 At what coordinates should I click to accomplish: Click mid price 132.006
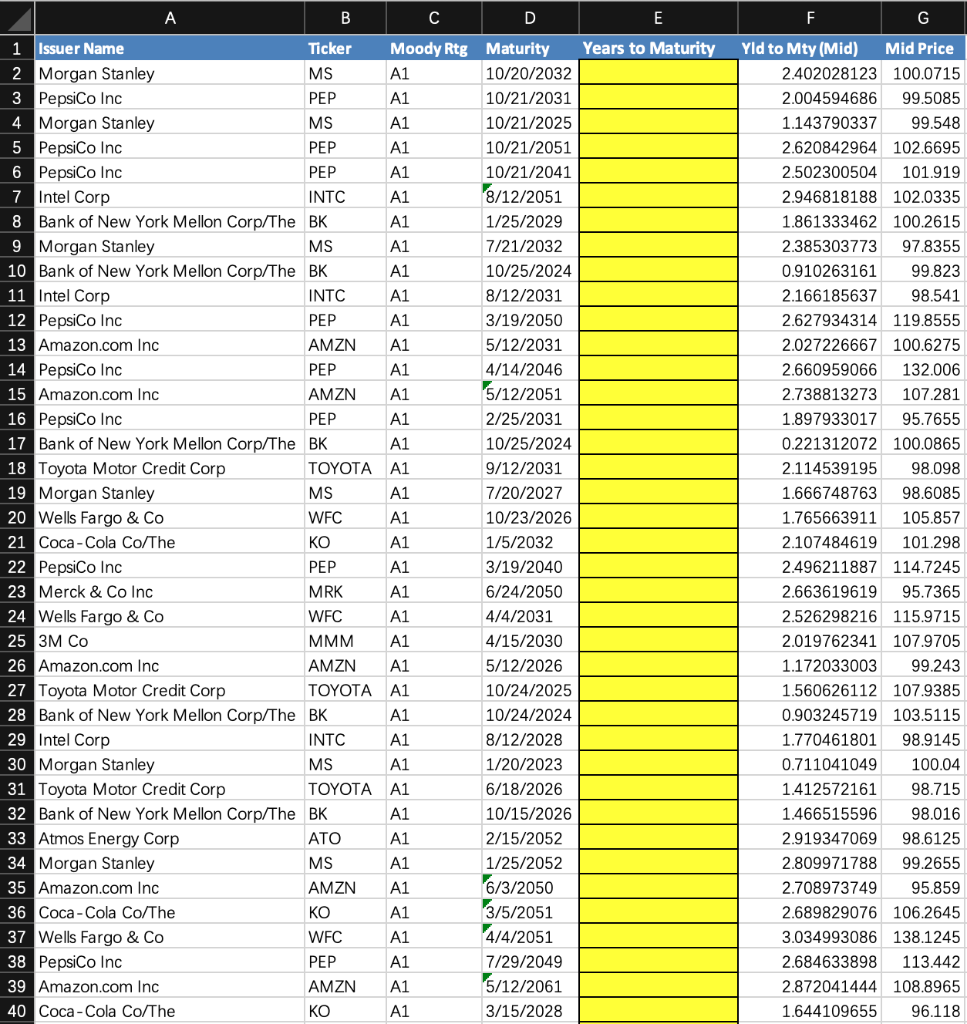tap(924, 370)
